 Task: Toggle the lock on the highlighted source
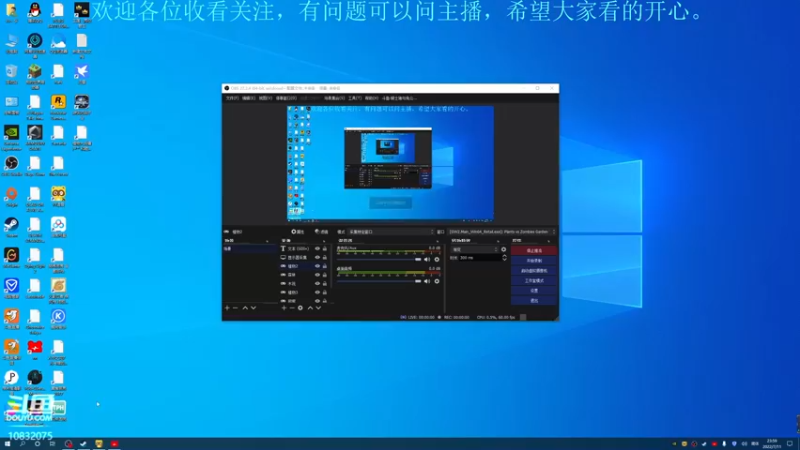click(324, 266)
